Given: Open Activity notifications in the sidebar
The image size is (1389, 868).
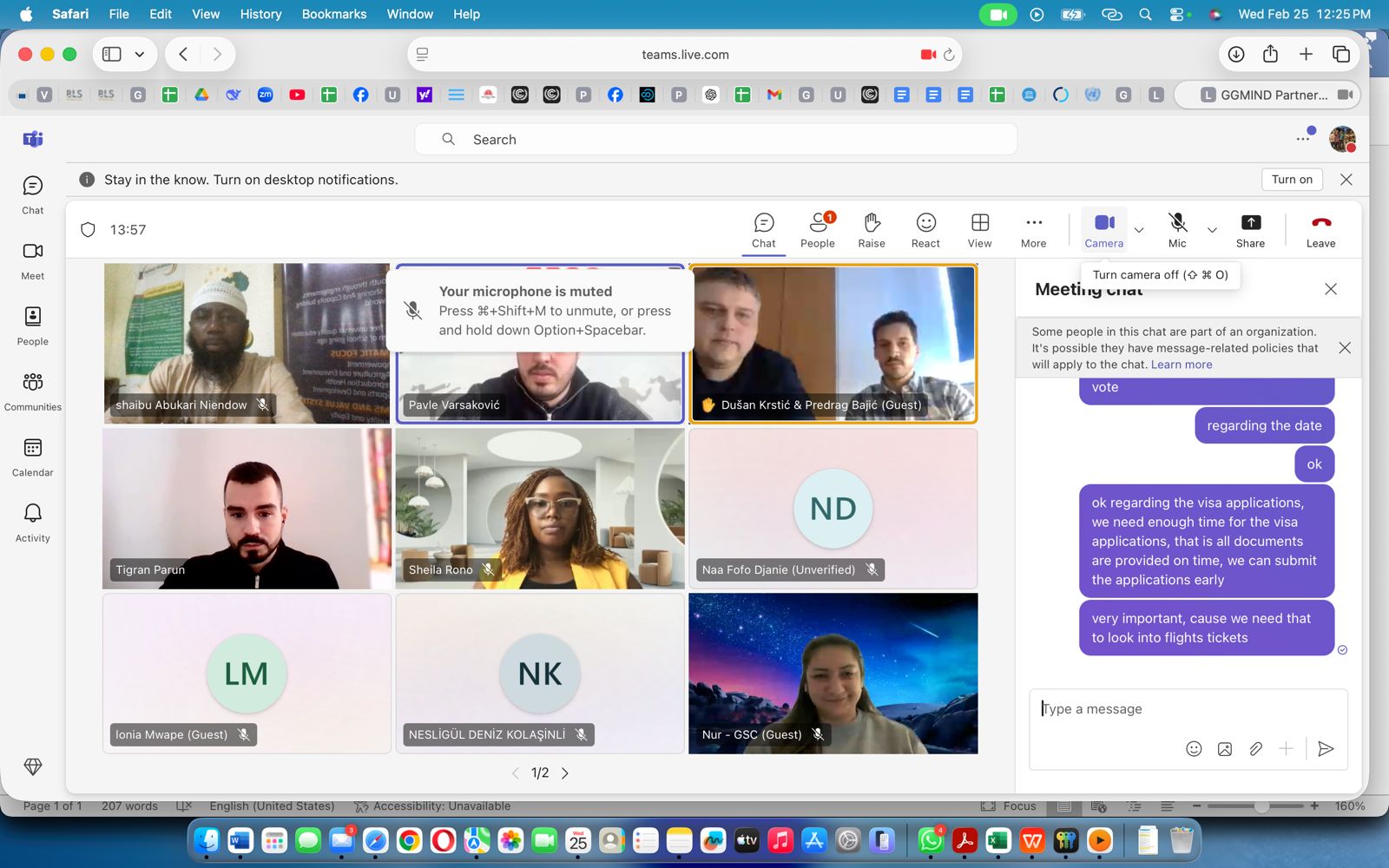Looking at the screenshot, I should (x=33, y=523).
